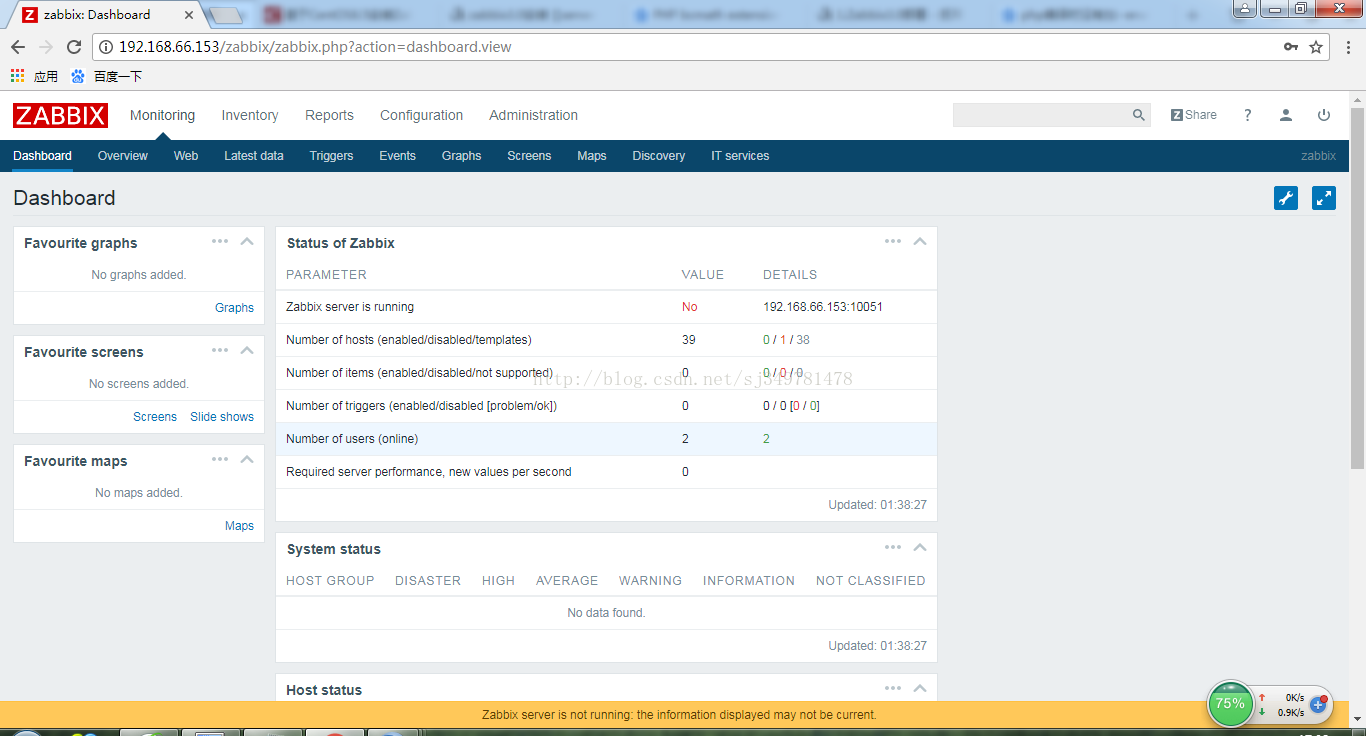Open Status of Zabbix menu dots

893,241
